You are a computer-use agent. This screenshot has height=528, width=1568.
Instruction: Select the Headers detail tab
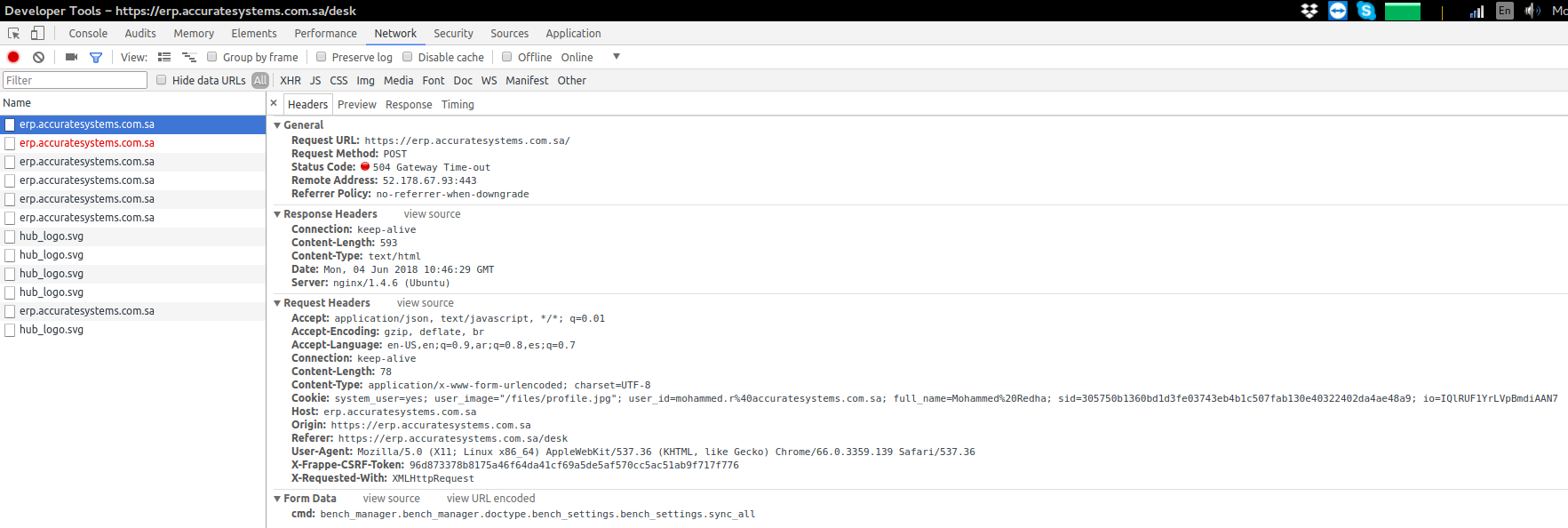[307, 104]
